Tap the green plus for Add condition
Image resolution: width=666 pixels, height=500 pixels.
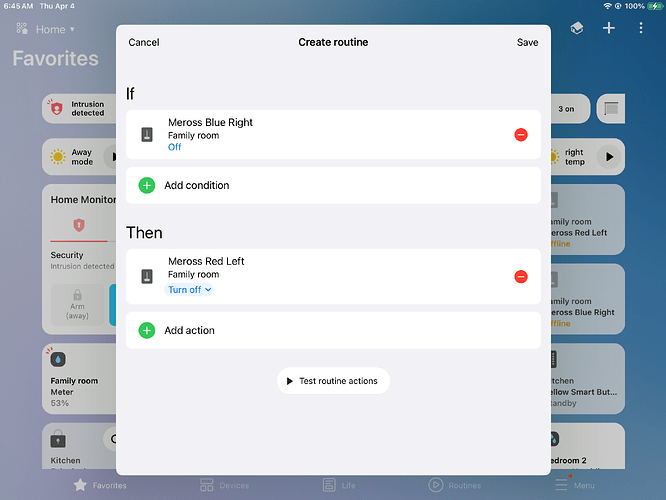tap(147, 185)
